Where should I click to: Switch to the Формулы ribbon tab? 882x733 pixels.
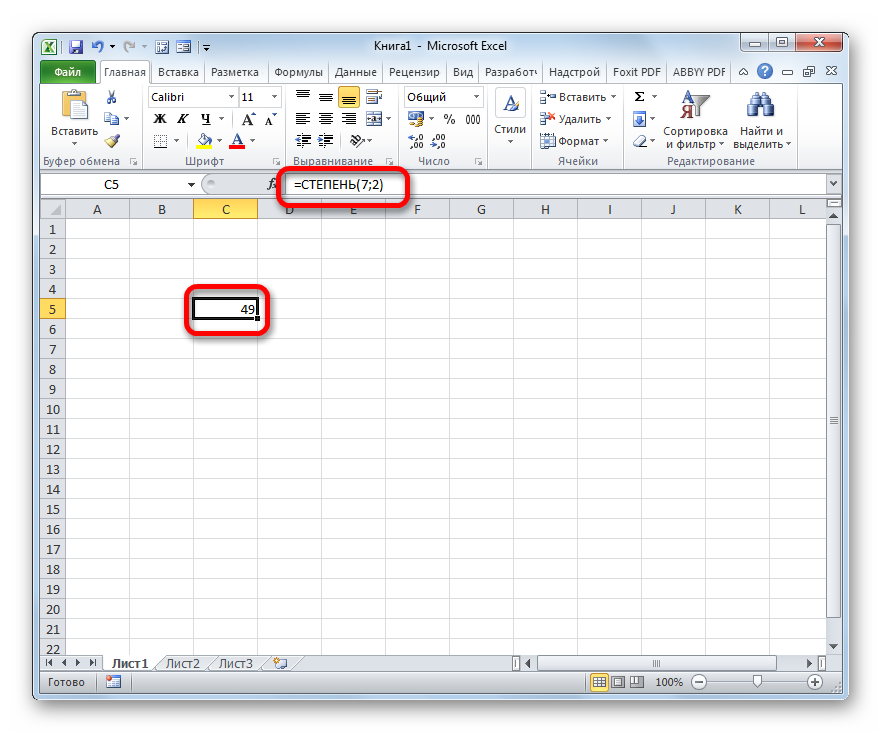(298, 72)
